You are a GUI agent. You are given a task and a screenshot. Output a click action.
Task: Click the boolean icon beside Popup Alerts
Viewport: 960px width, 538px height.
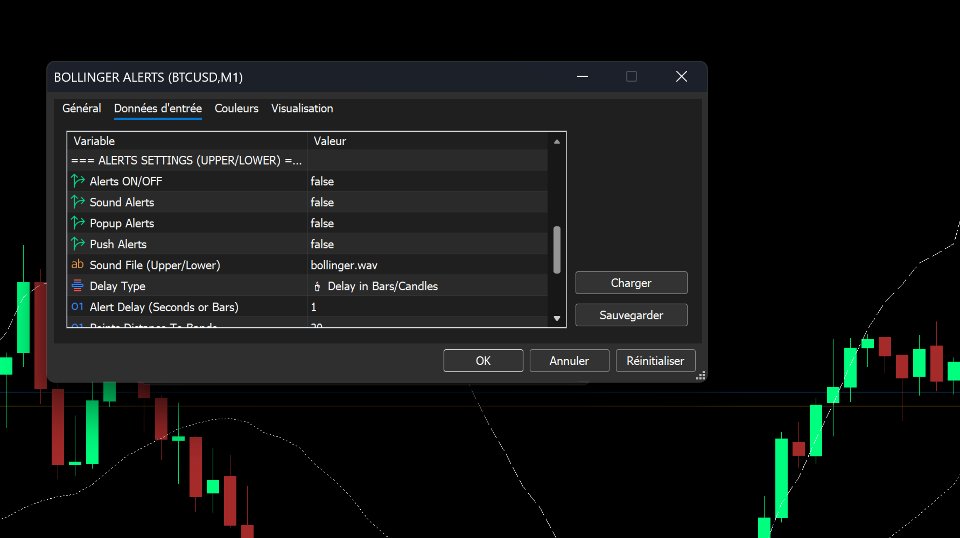point(78,222)
